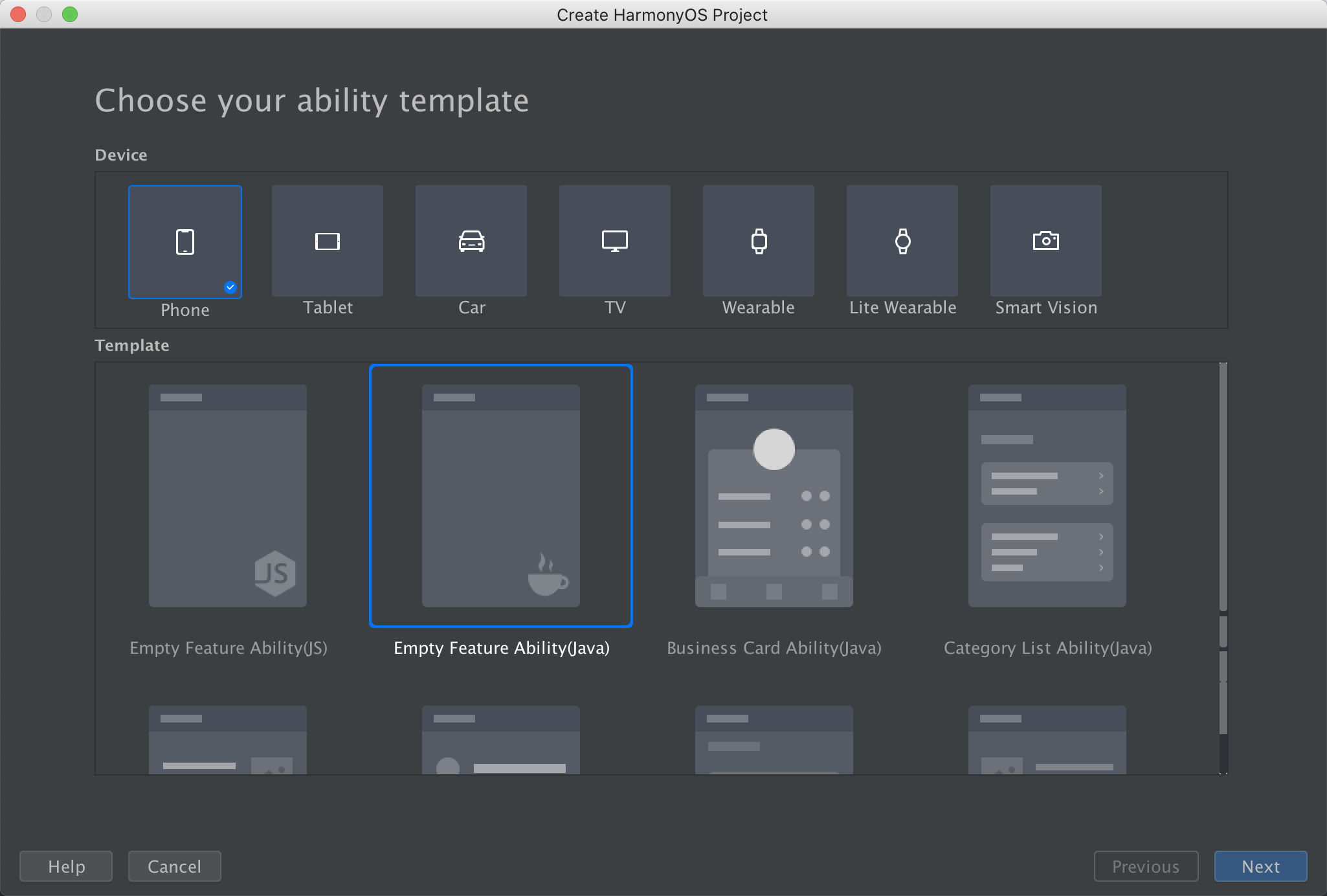
Task: Select the TV device icon
Action: pyautogui.click(x=615, y=241)
